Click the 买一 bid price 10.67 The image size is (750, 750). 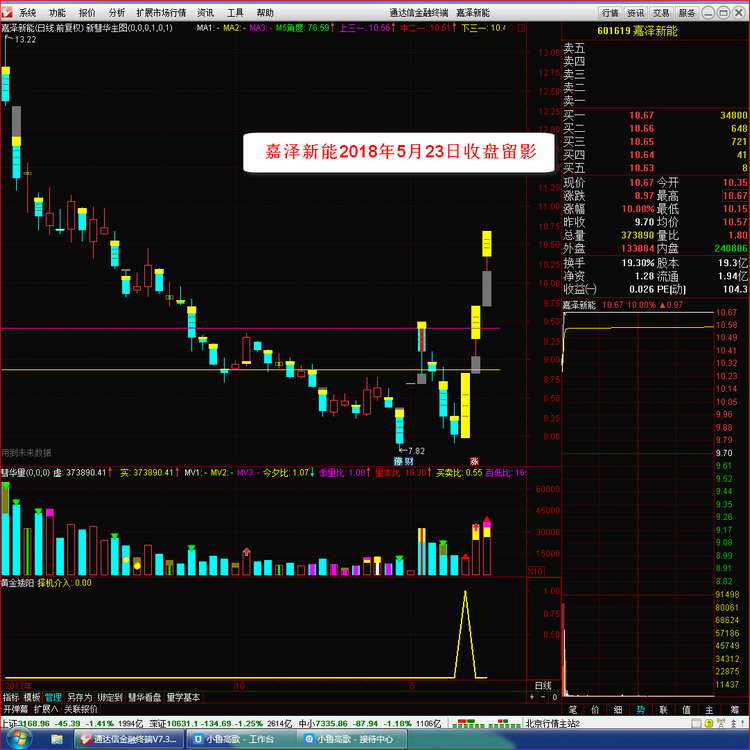tap(641, 115)
